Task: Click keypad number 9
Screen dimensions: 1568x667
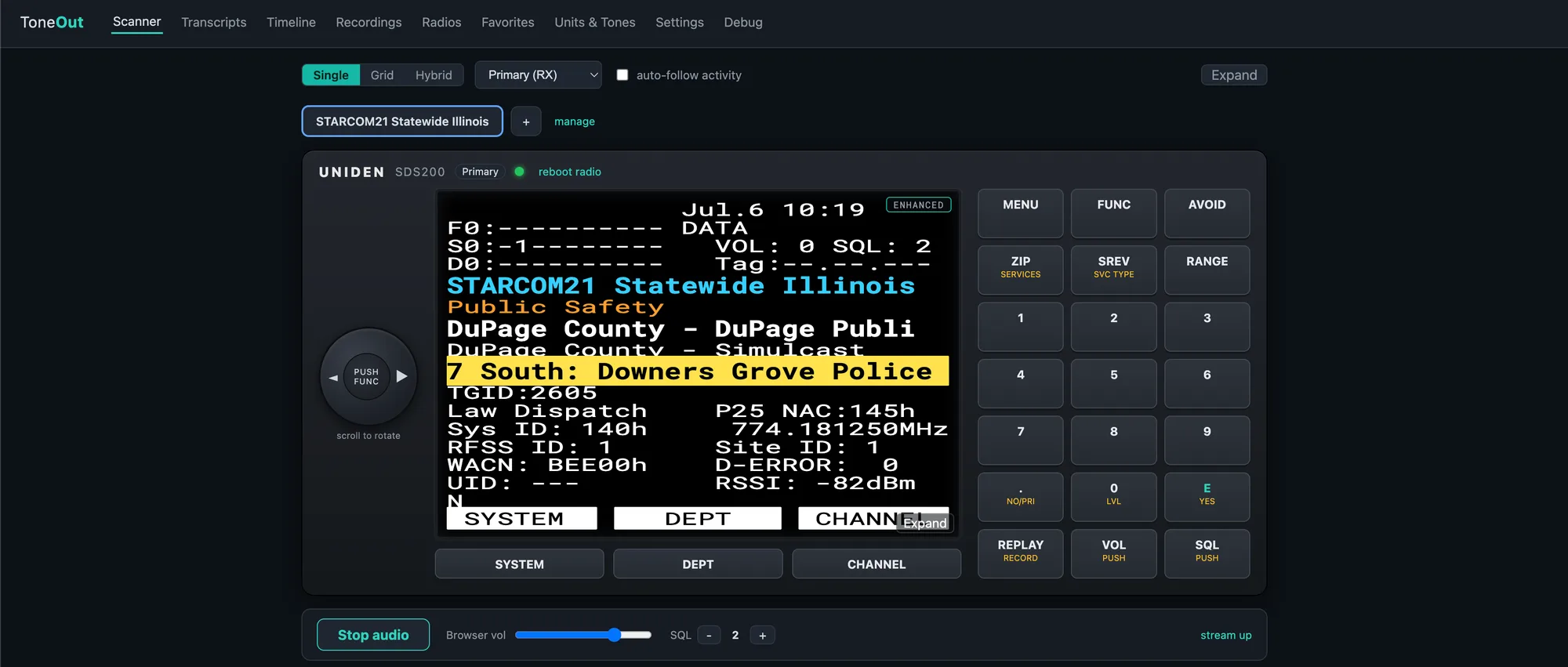Action: [1207, 440]
